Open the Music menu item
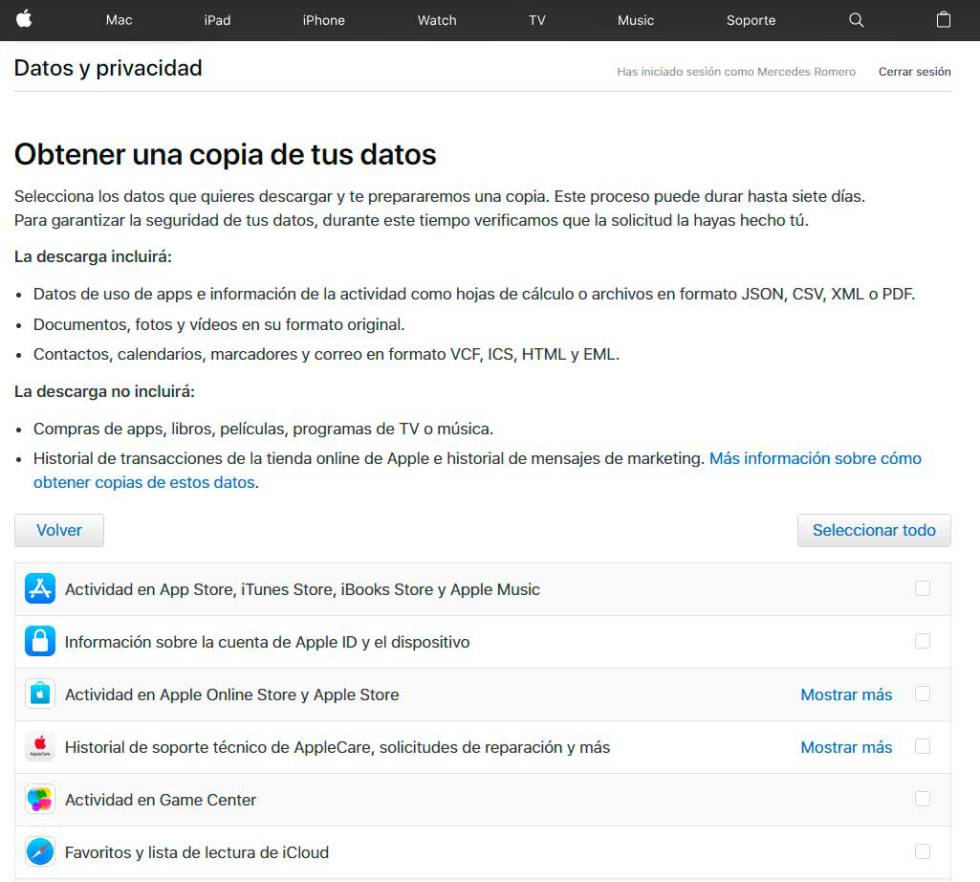Viewport: 980px width, 882px height. pyautogui.click(x=636, y=20)
